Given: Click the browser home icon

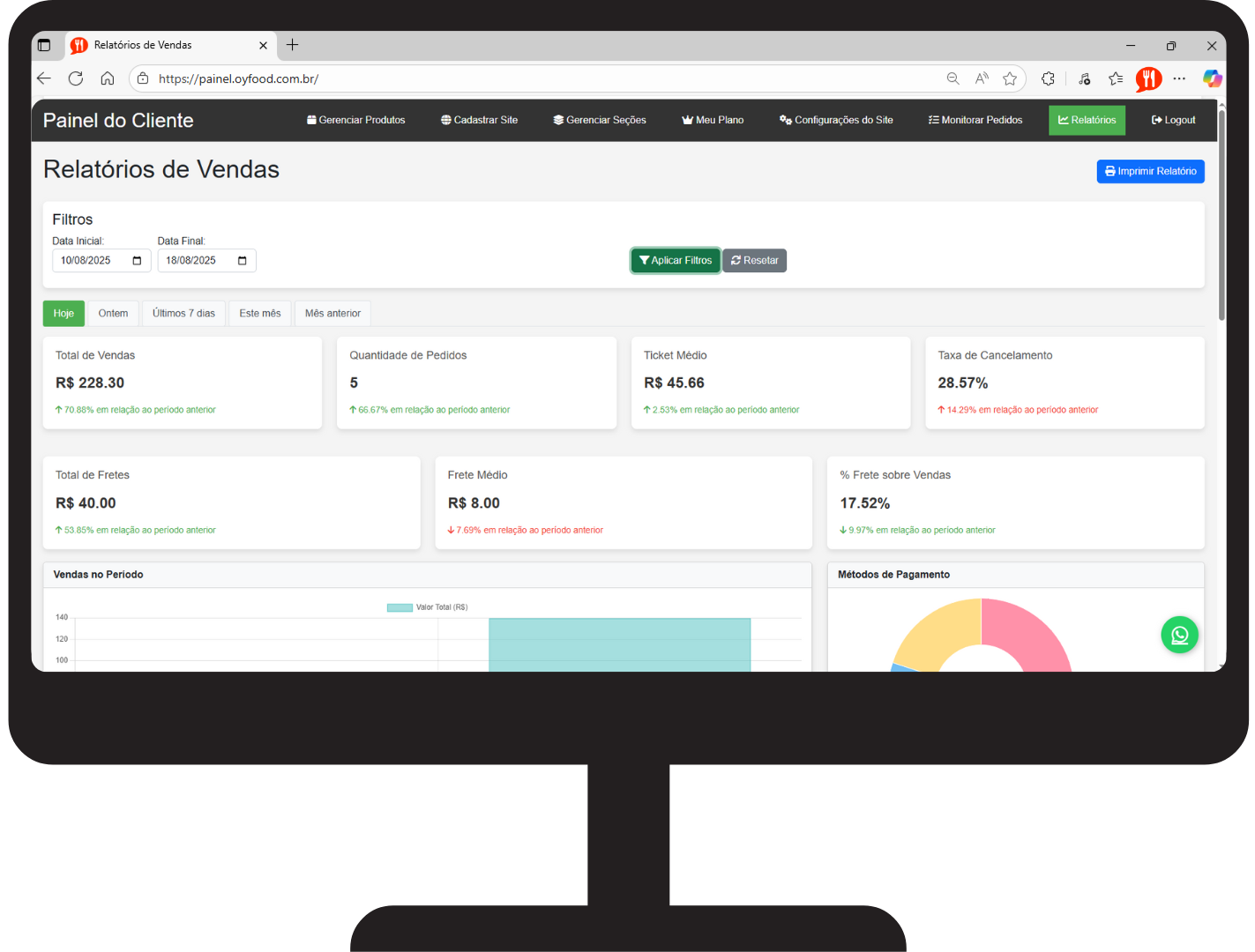Looking at the screenshot, I should tap(108, 78).
